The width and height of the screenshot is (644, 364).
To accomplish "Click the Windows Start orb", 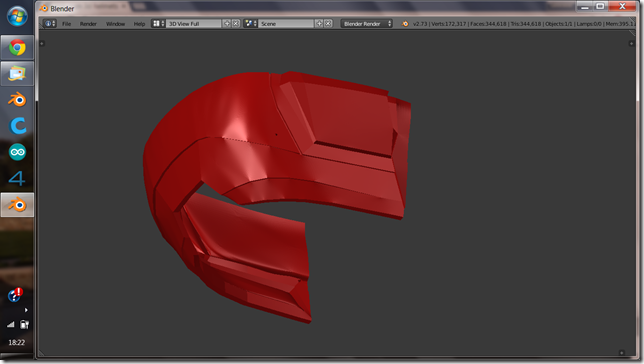I will point(17,16).
